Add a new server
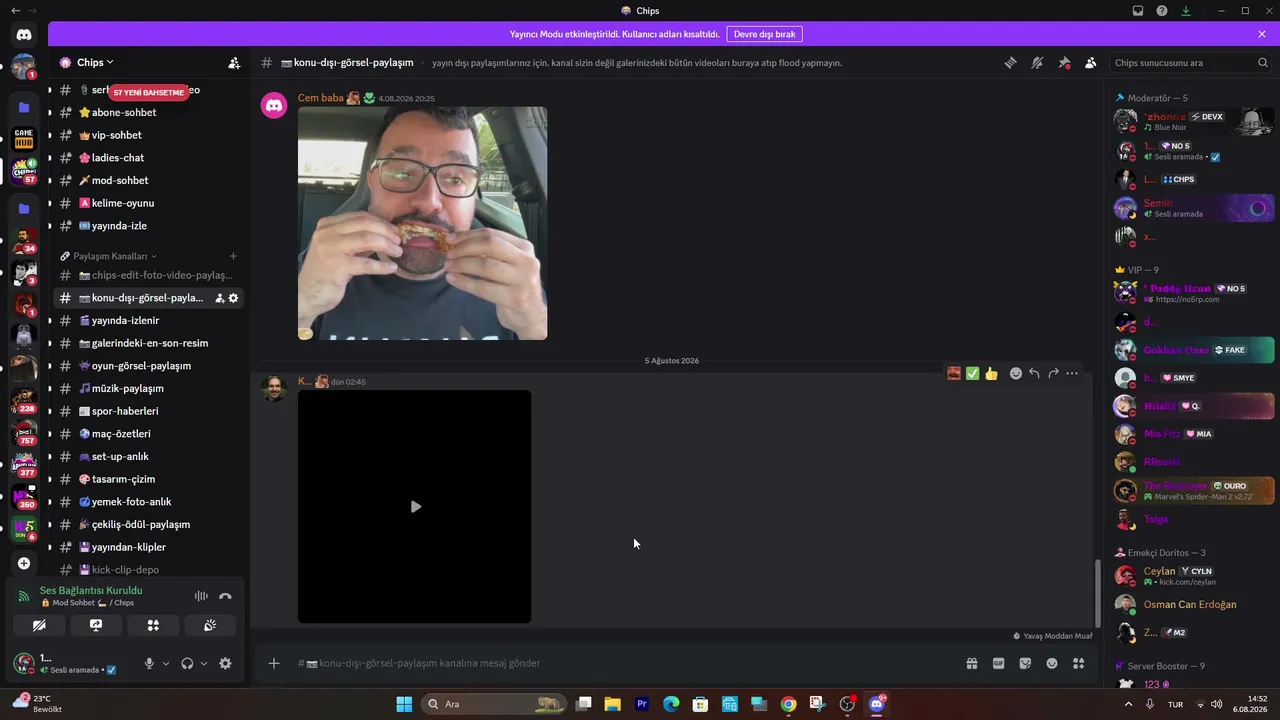 (x=24, y=563)
